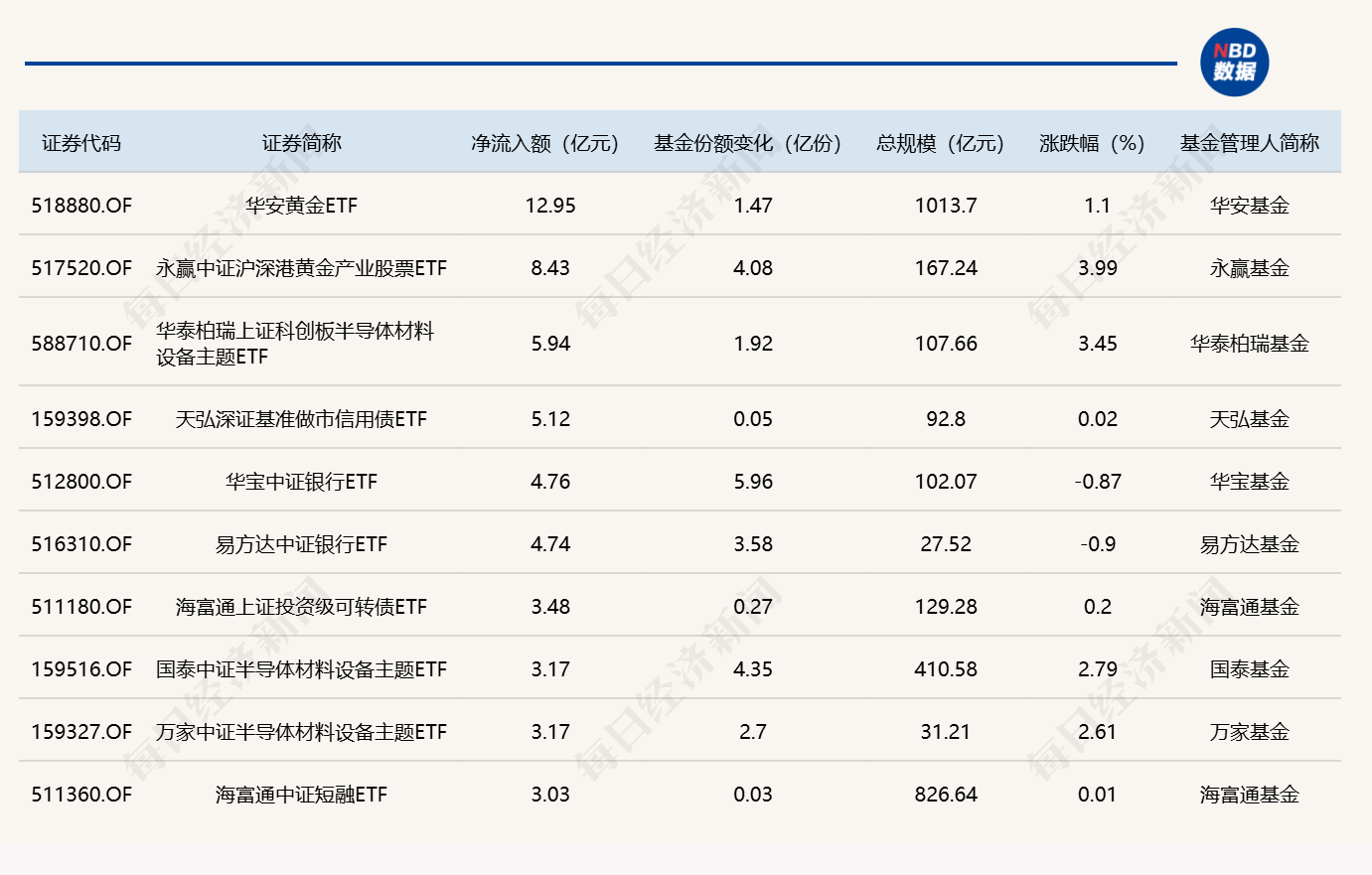Viewport: 1372px width, 875px height.
Task: Select the 华宝中证银行ETF name cell
Action: click(x=301, y=482)
